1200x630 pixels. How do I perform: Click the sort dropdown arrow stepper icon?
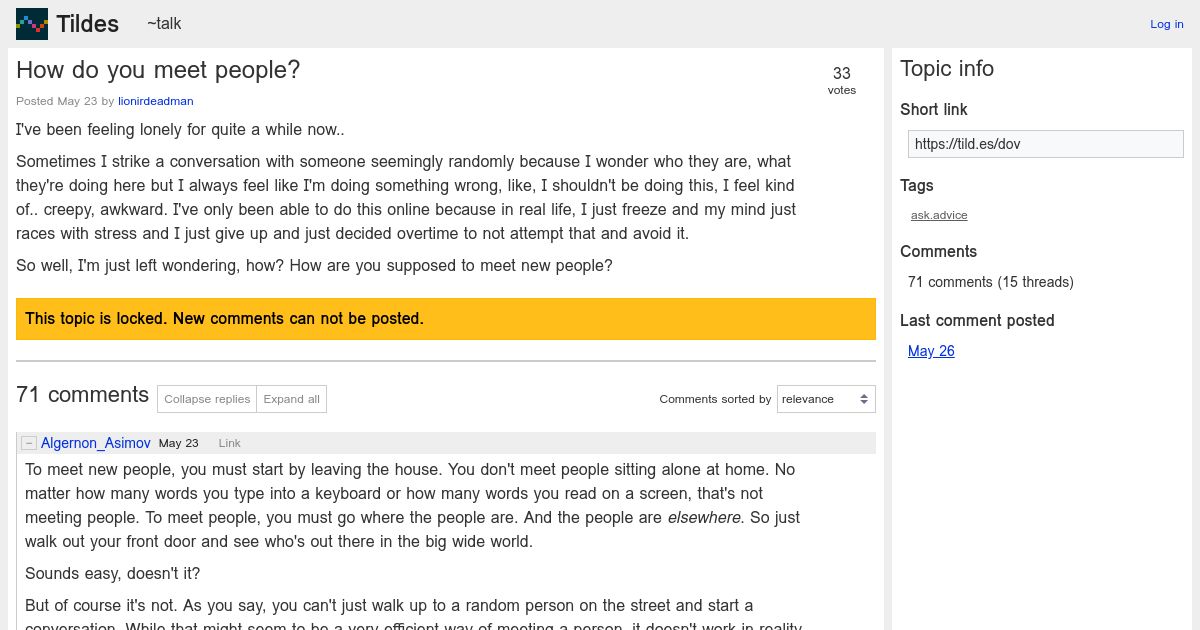pos(864,399)
